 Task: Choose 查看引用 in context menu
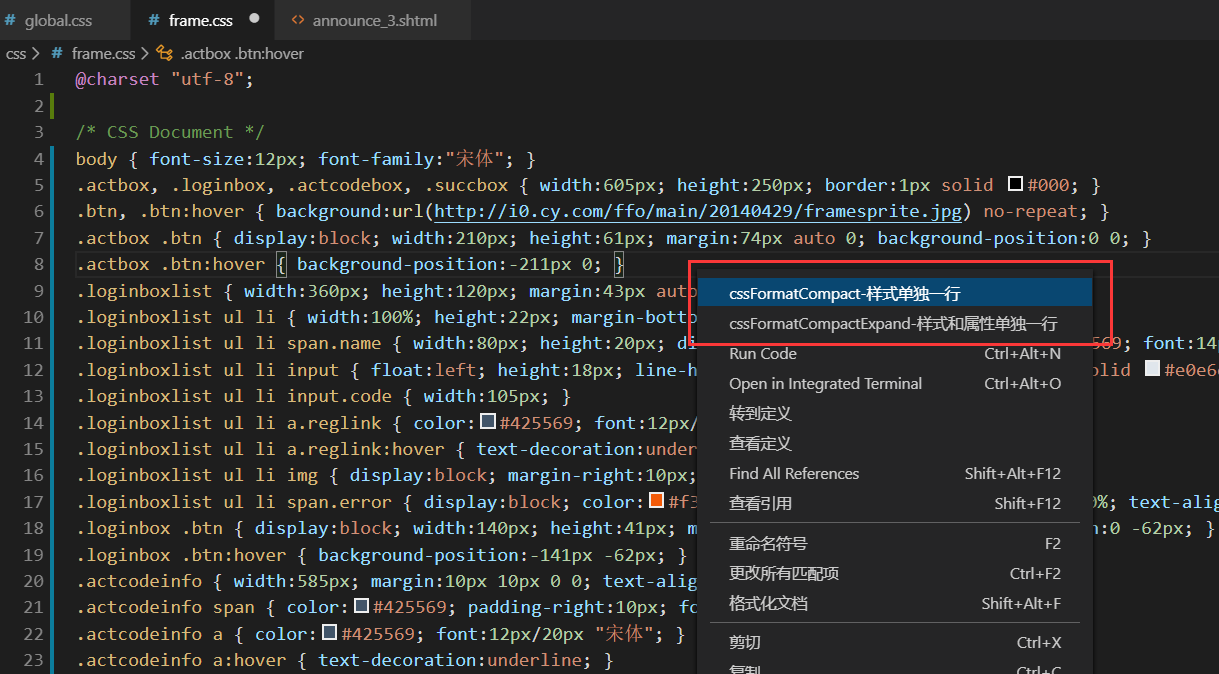895,503
